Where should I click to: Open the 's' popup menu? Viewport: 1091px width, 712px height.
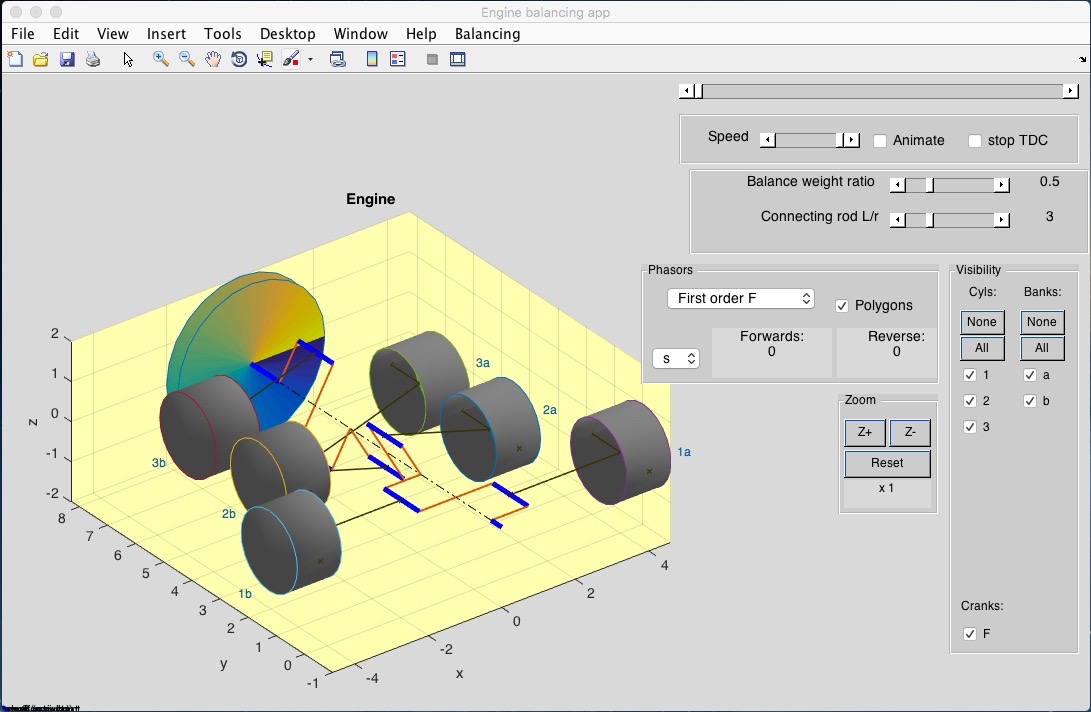point(676,358)
